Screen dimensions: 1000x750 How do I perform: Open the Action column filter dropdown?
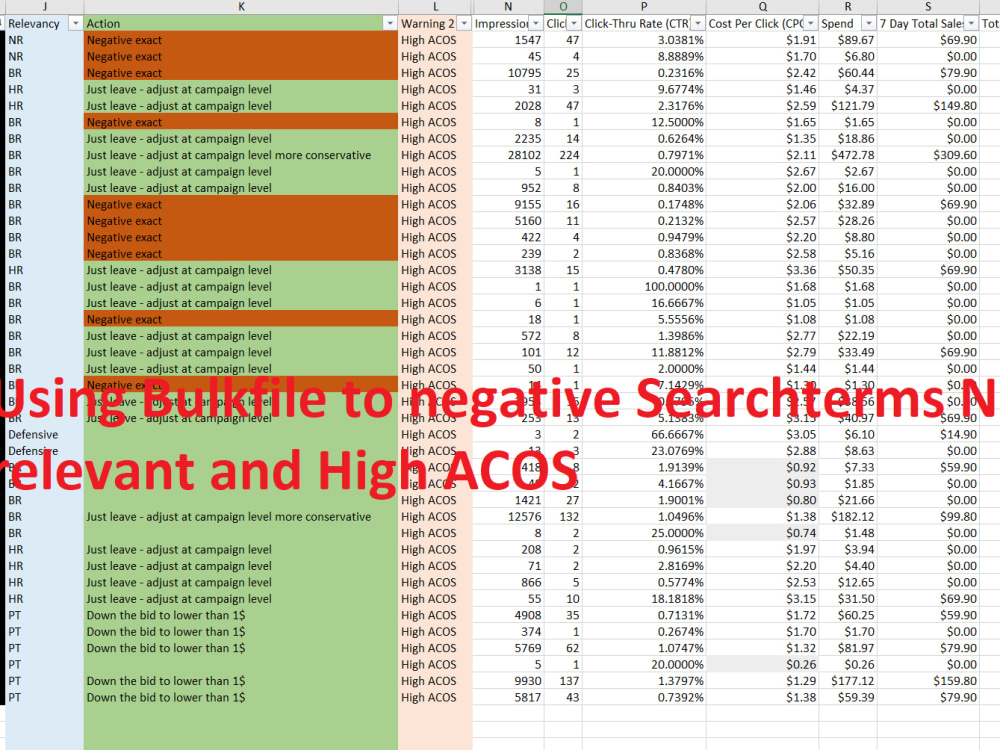click(x=390, y=24)
